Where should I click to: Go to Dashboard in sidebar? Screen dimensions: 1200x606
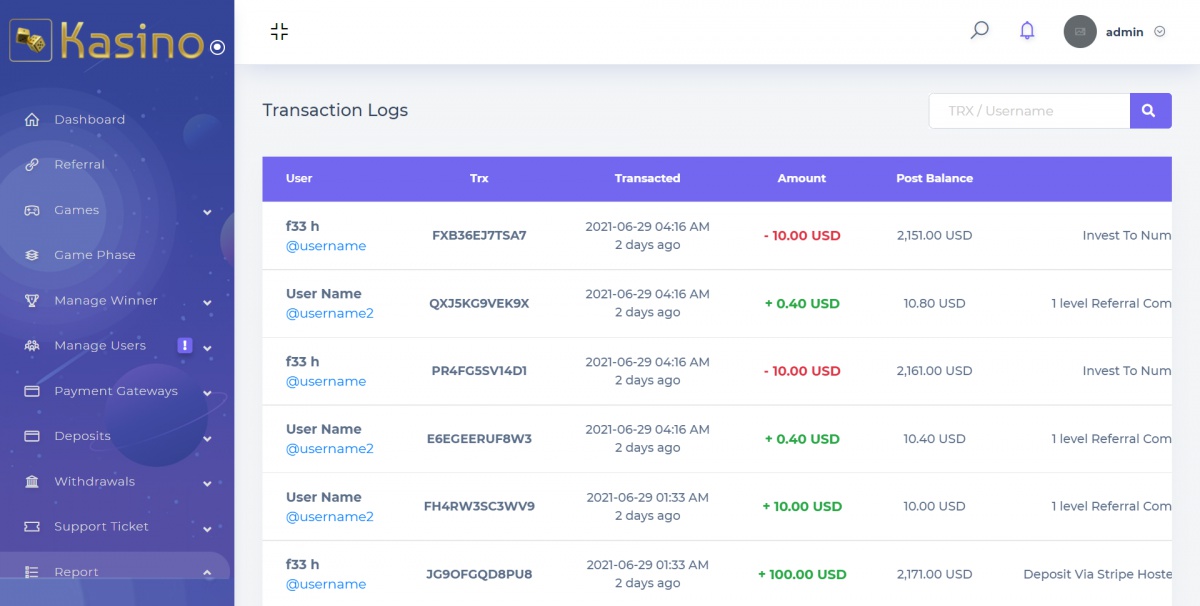[89, 120]
